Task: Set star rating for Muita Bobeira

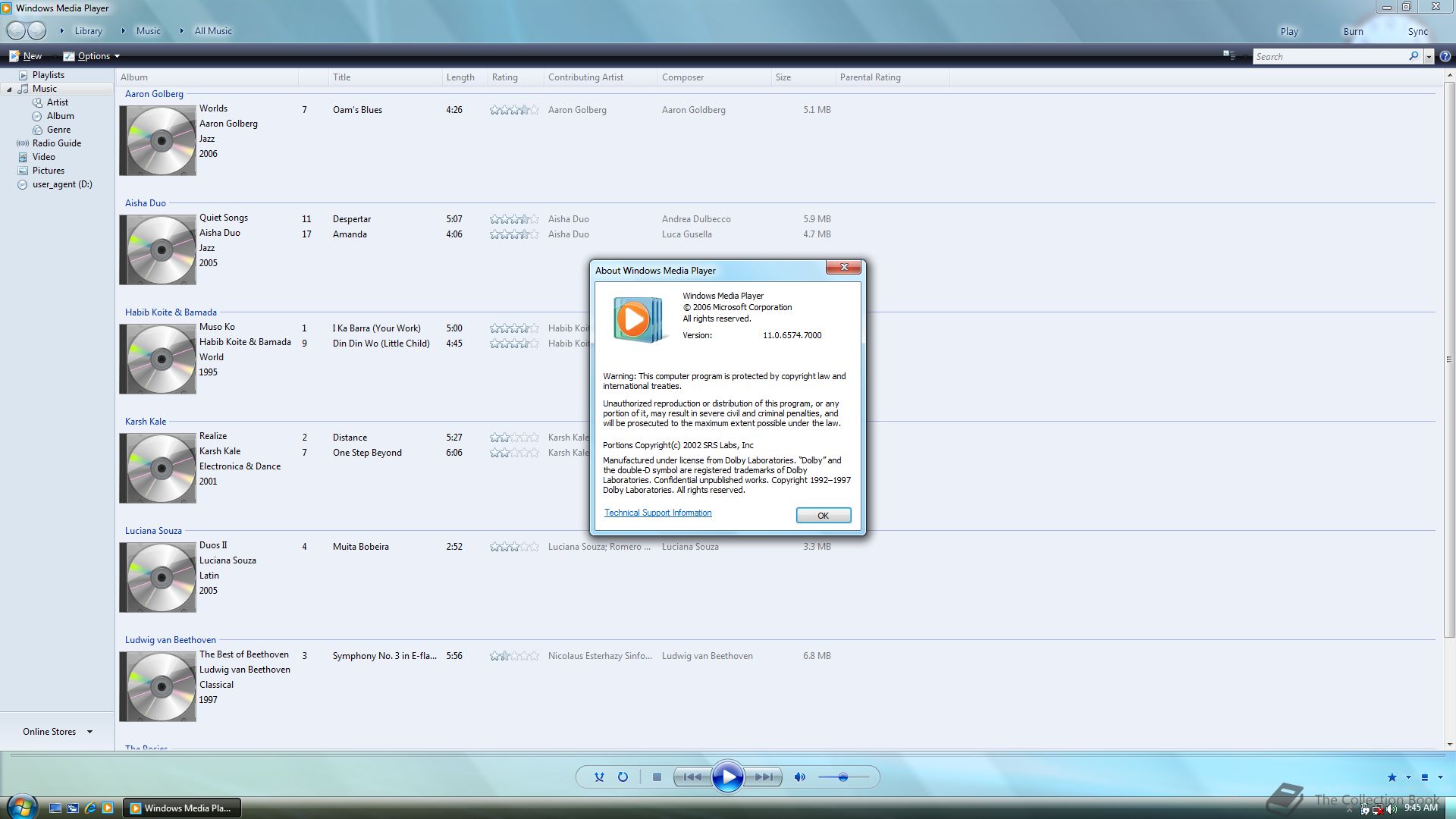Action: [x=514, y=547]
